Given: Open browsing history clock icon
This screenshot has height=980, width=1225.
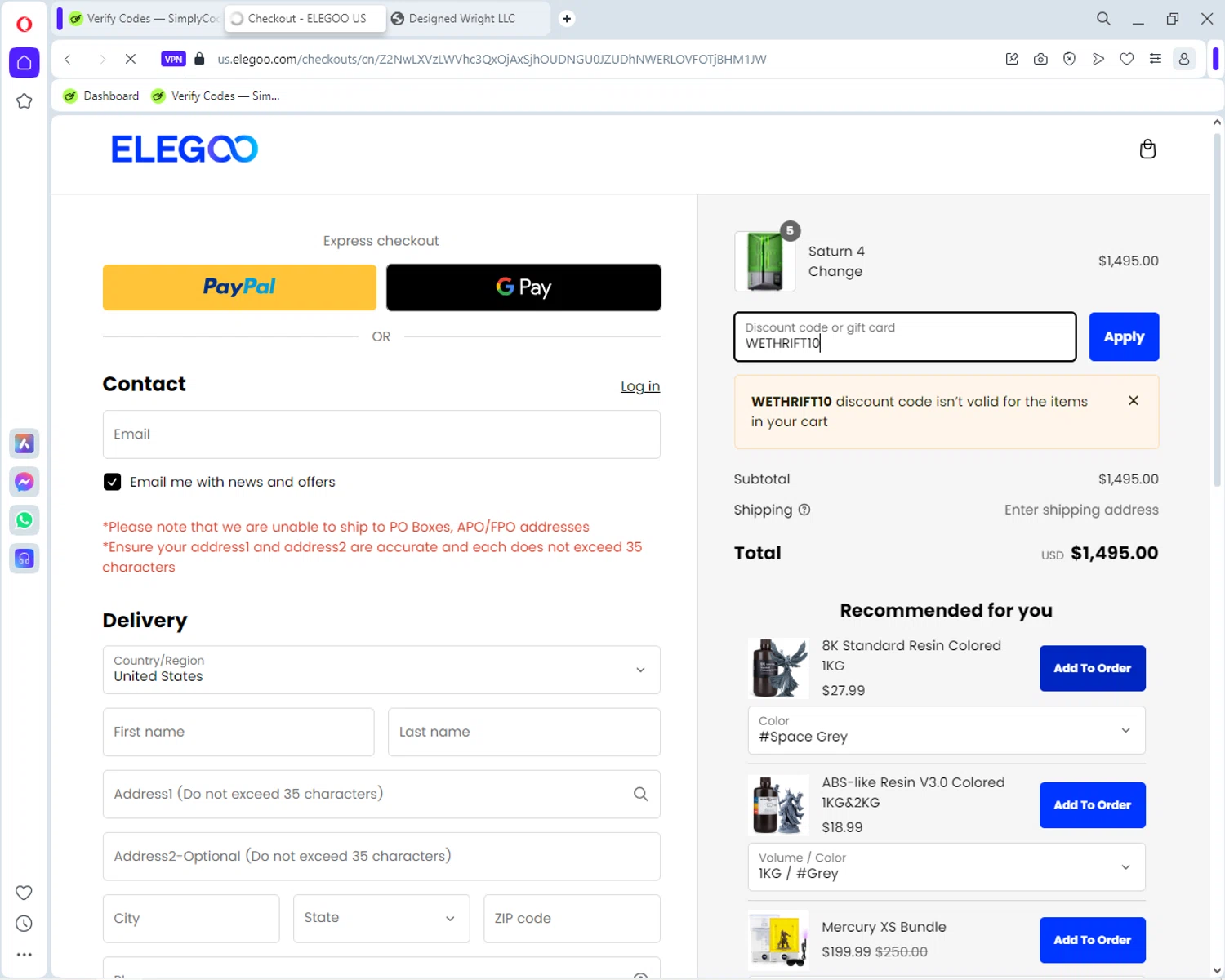Looking at the screenshot, I should click(x=24, y=924).
